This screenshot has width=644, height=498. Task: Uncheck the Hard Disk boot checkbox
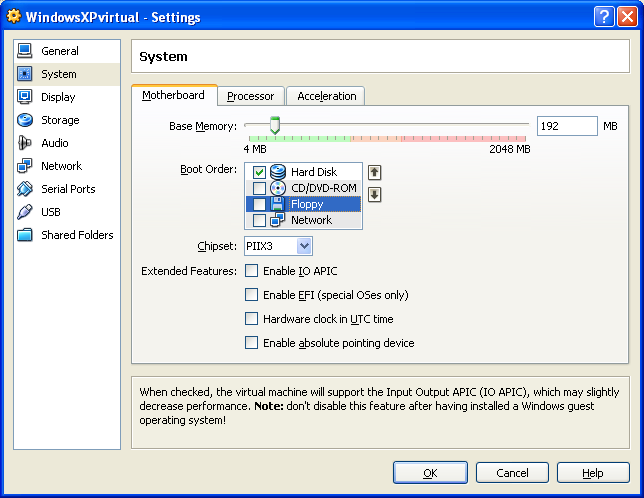tap(259, 172)
